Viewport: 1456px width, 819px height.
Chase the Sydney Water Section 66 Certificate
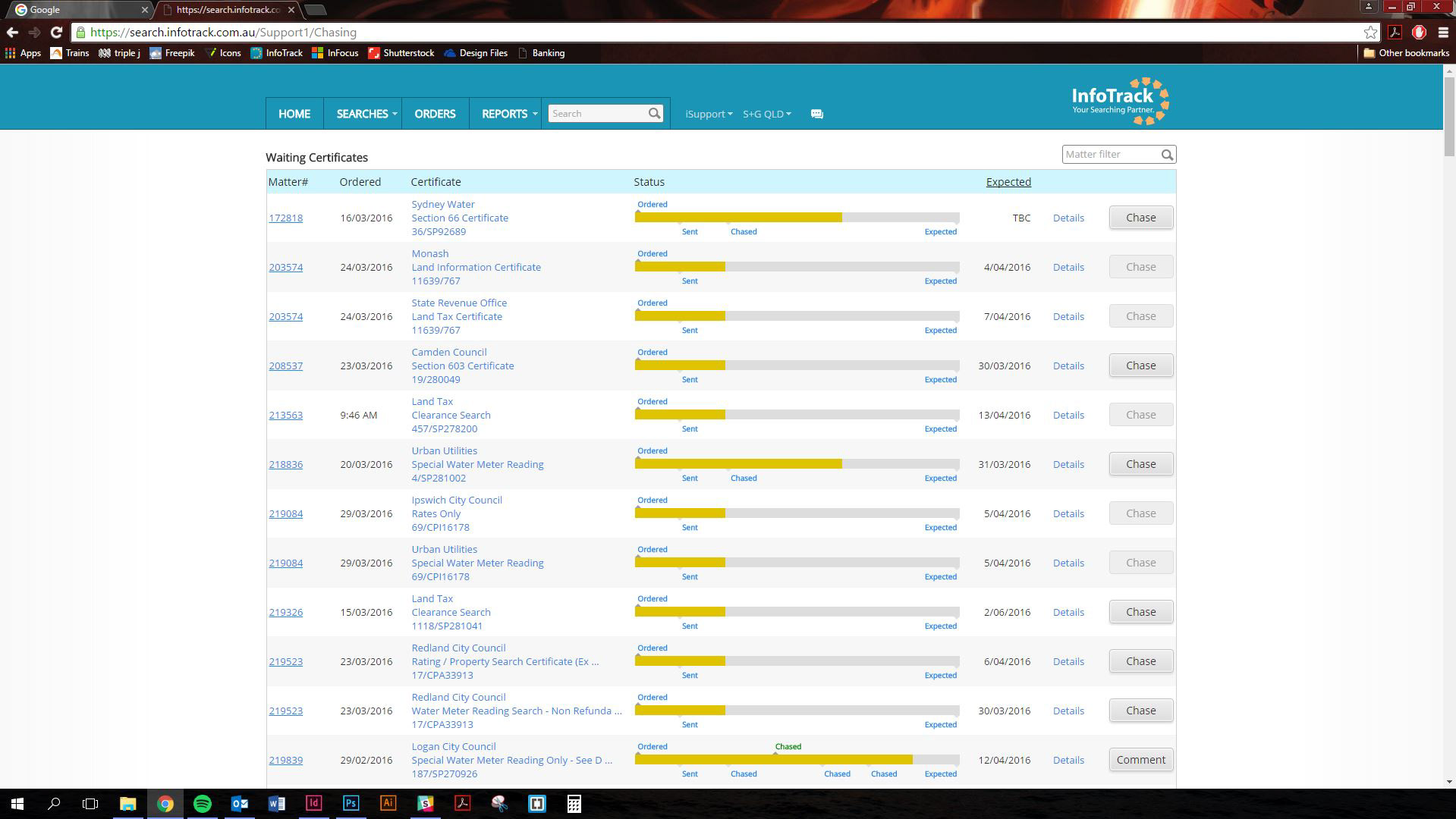[1141, 218]
